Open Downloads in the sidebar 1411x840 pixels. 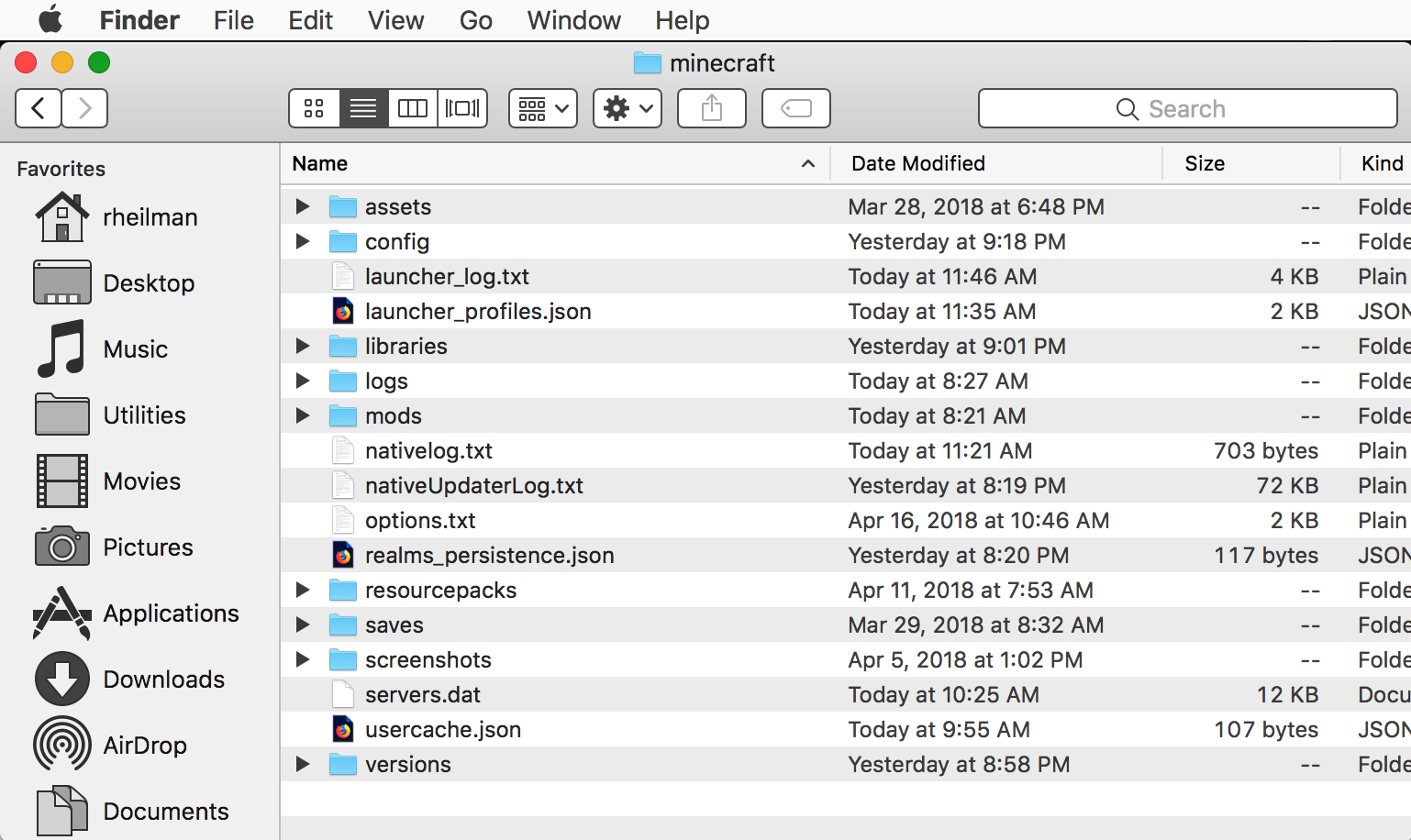(129, 680)
